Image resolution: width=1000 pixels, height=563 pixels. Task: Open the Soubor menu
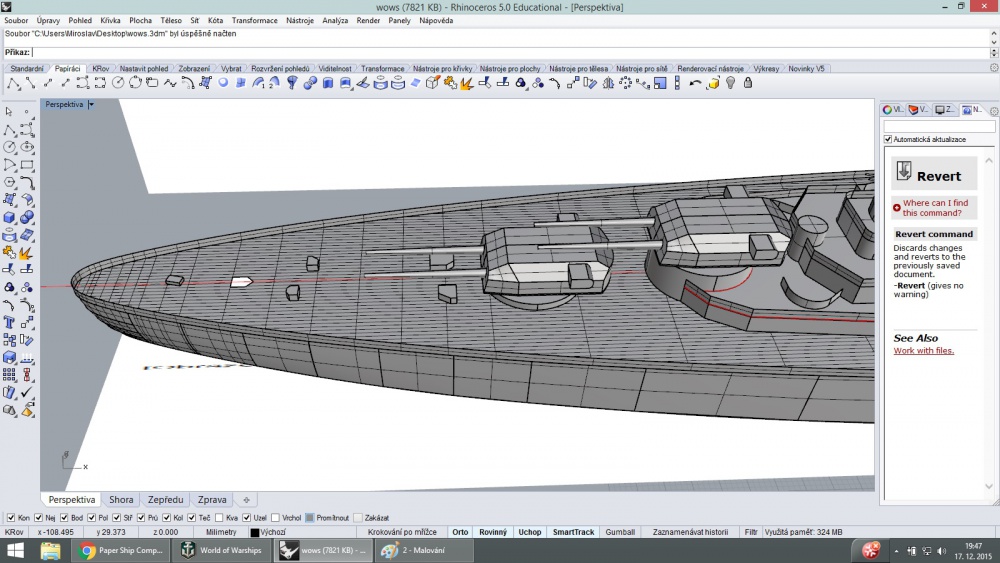pyautogui.click(x=16, y=20)
